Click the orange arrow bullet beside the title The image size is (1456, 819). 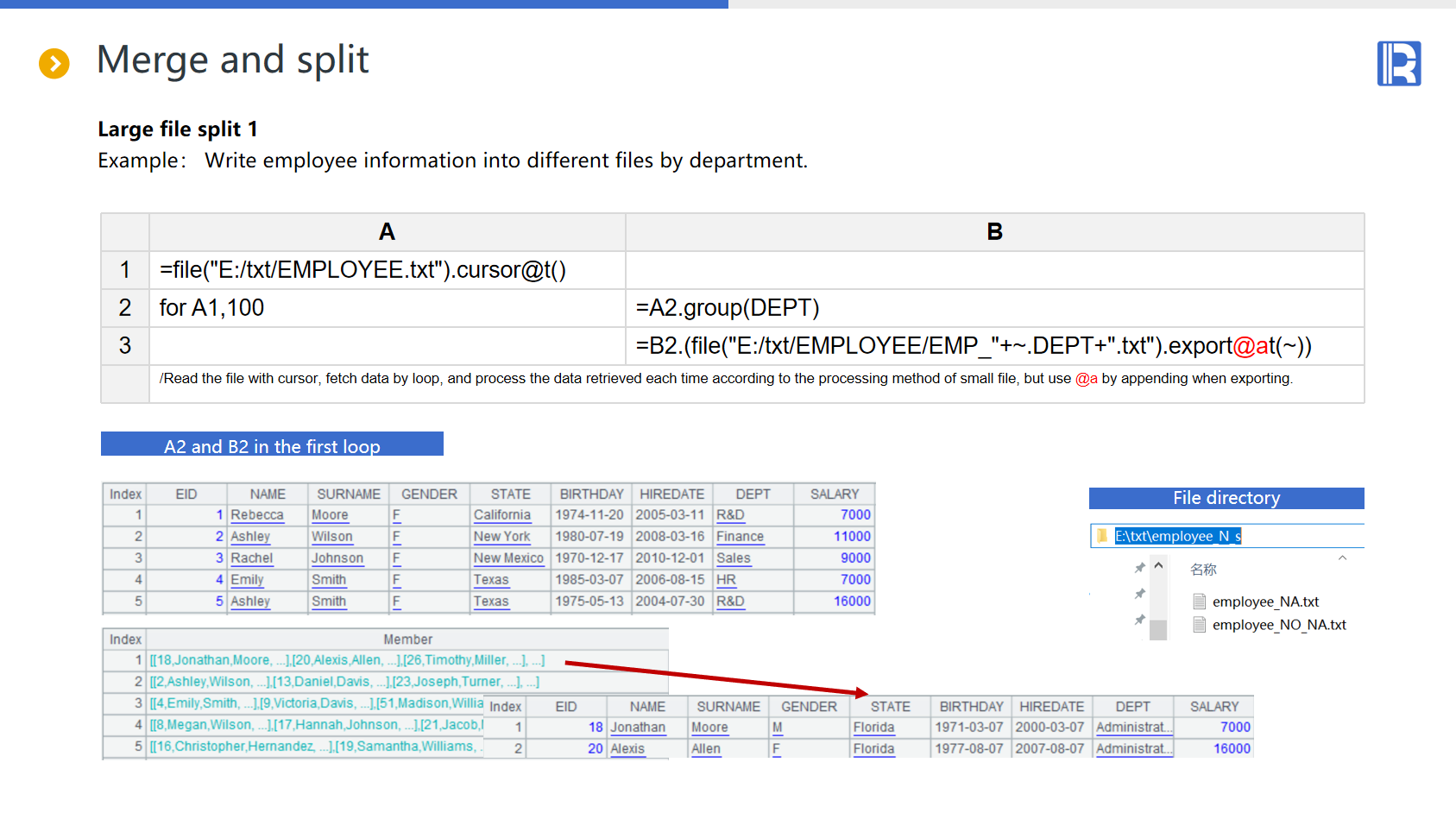tap(54, 63)
